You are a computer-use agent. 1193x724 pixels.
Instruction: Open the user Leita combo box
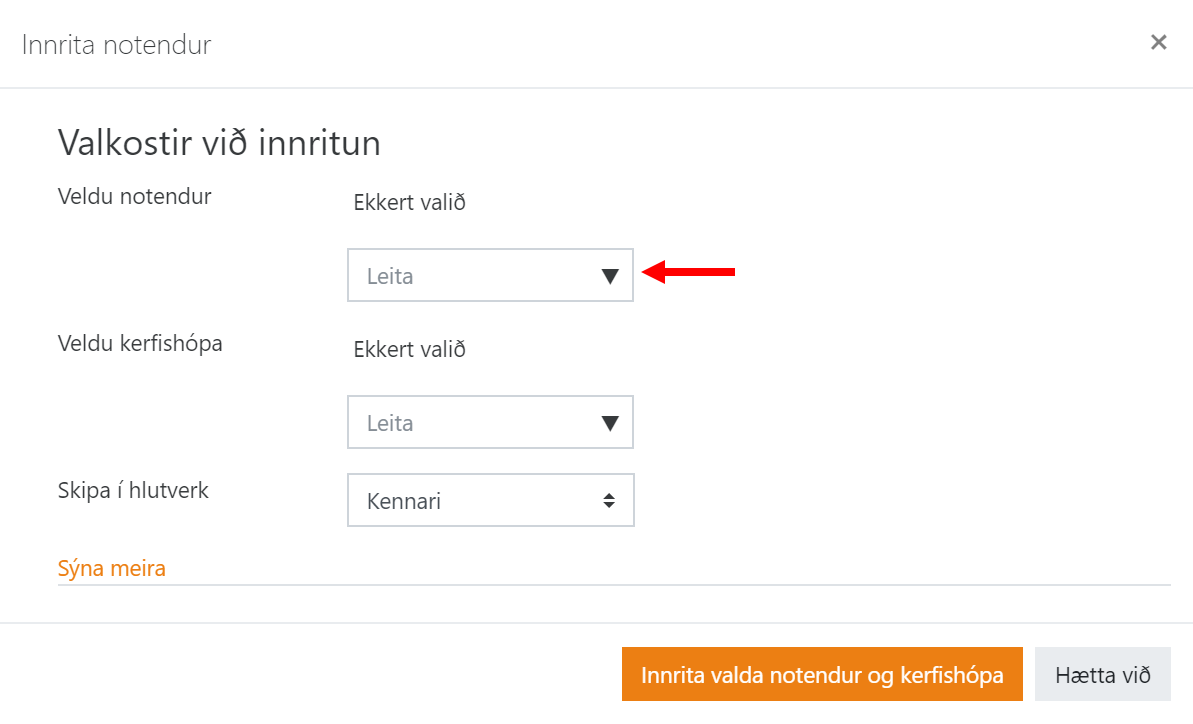[x=470, y=275]
